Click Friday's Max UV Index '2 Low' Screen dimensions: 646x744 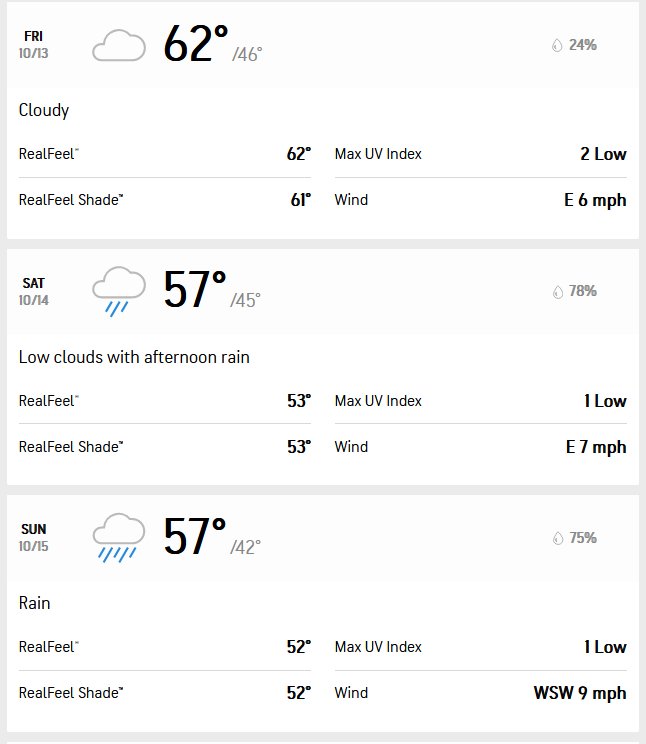(x=603, y=154)
